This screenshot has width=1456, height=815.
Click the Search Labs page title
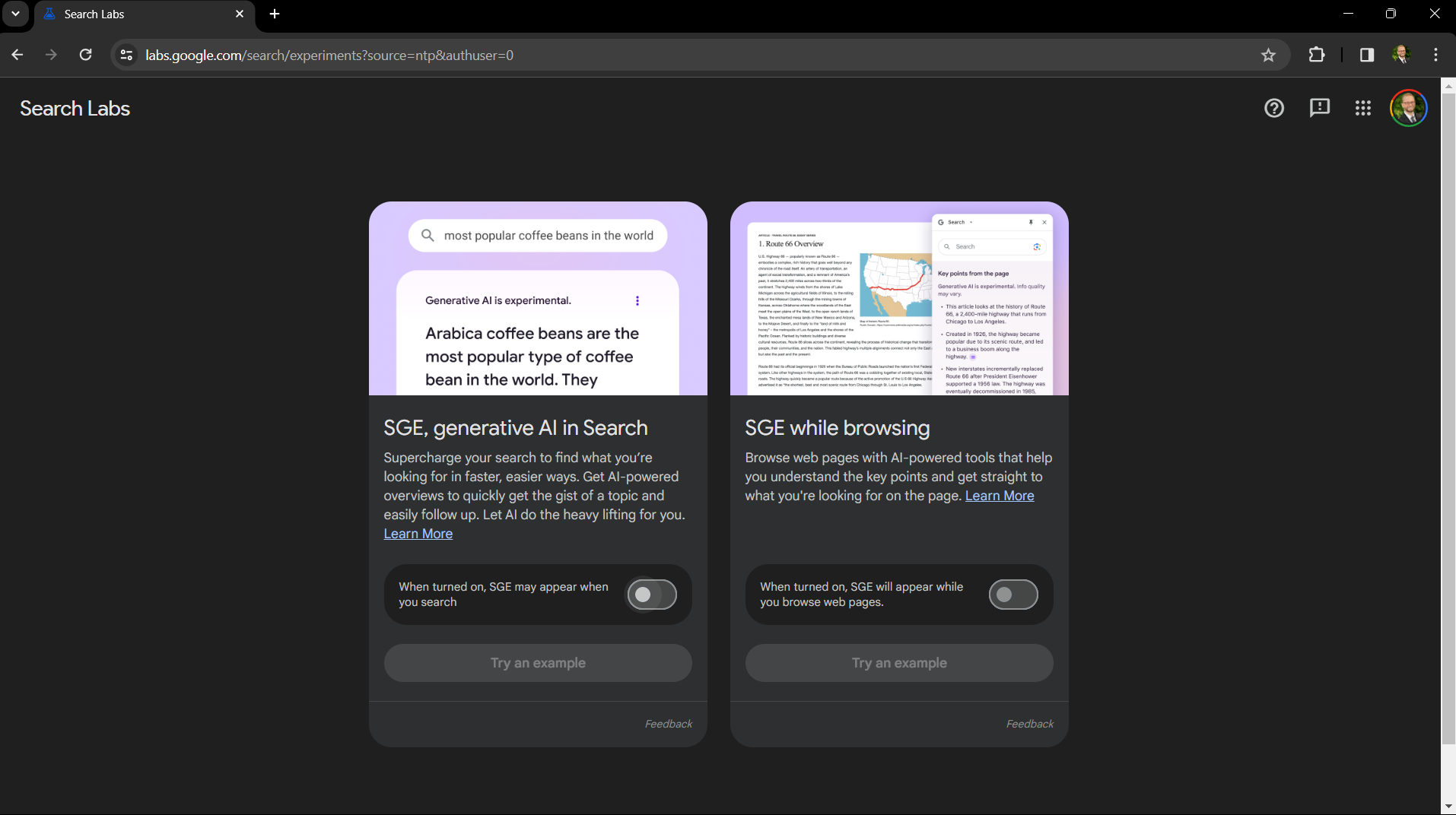[x=75, y=109]
